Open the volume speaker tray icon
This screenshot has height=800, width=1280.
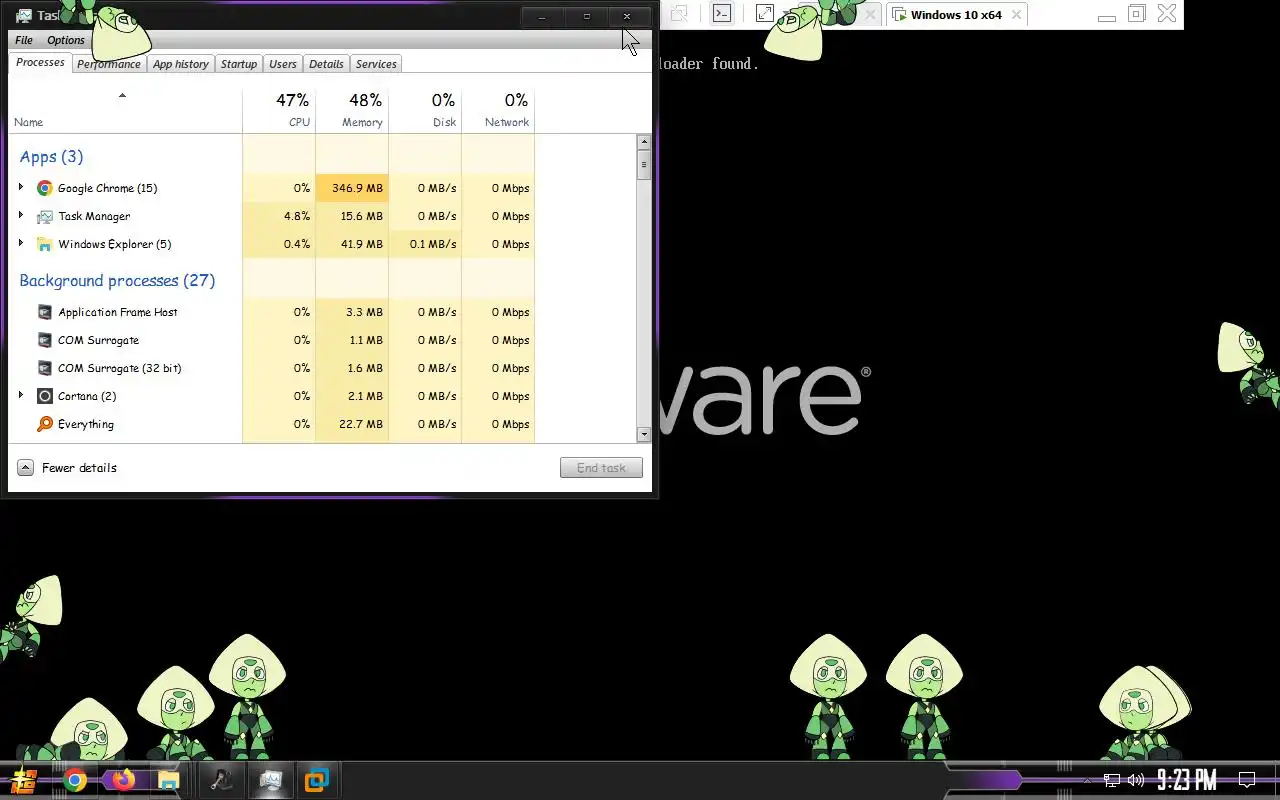pyautogui.click(x=1136, y=780)
